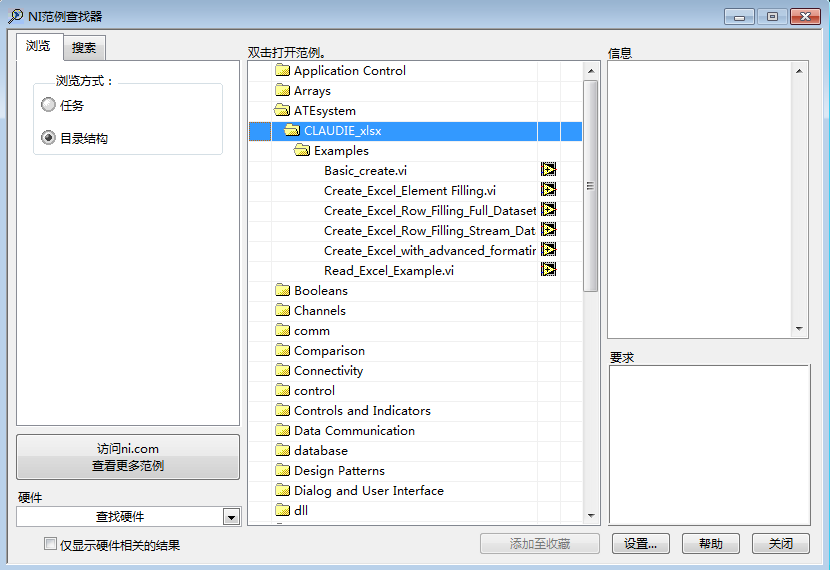Image resolution: width=830 pixels, height=570 pixels.
Task: Click VI icon for Create_Excel_Row_Filling_Full_Dataset
Action: [x=548, y=210]
